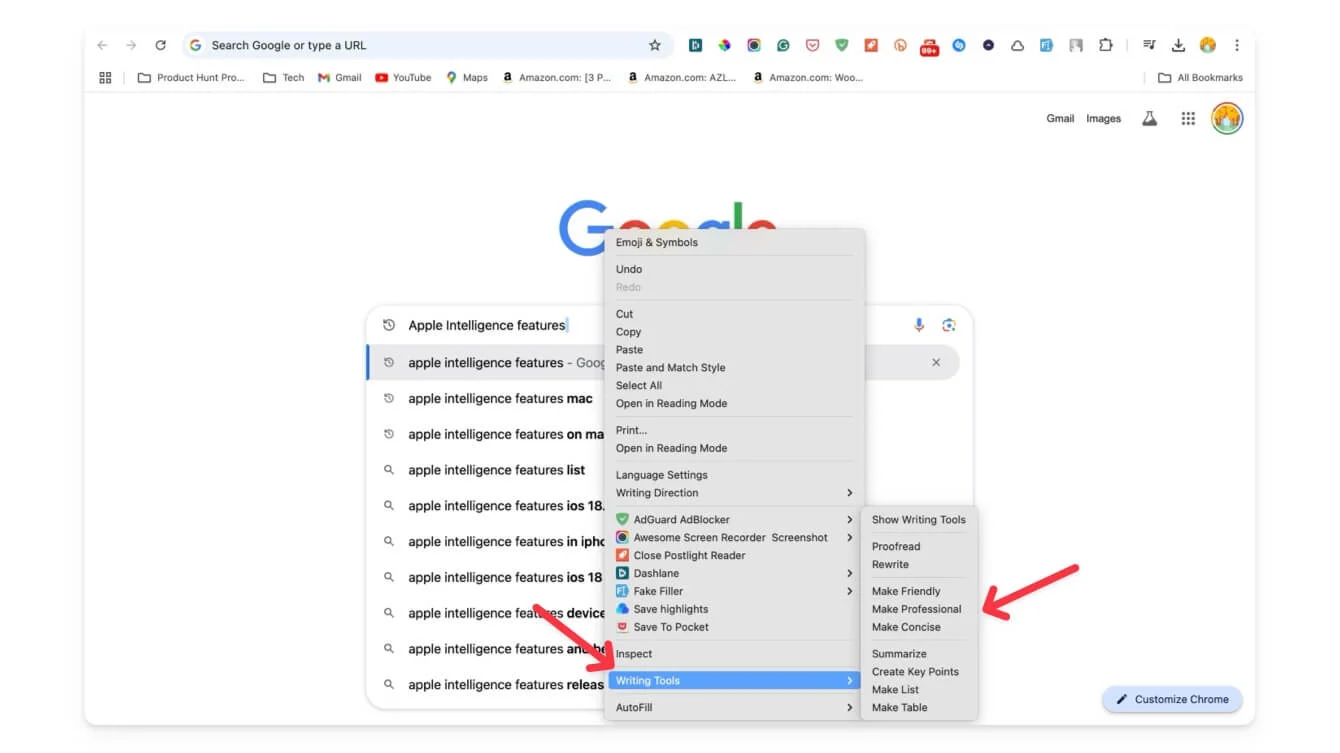Search by image with the Lens icon

[949, 325]
